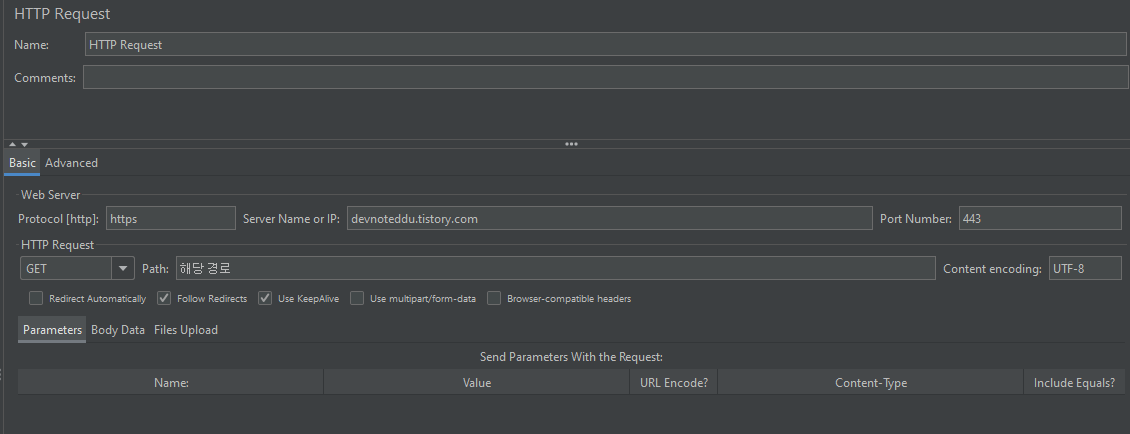Click the Content encoding field UTF-8

(1085, 269)
